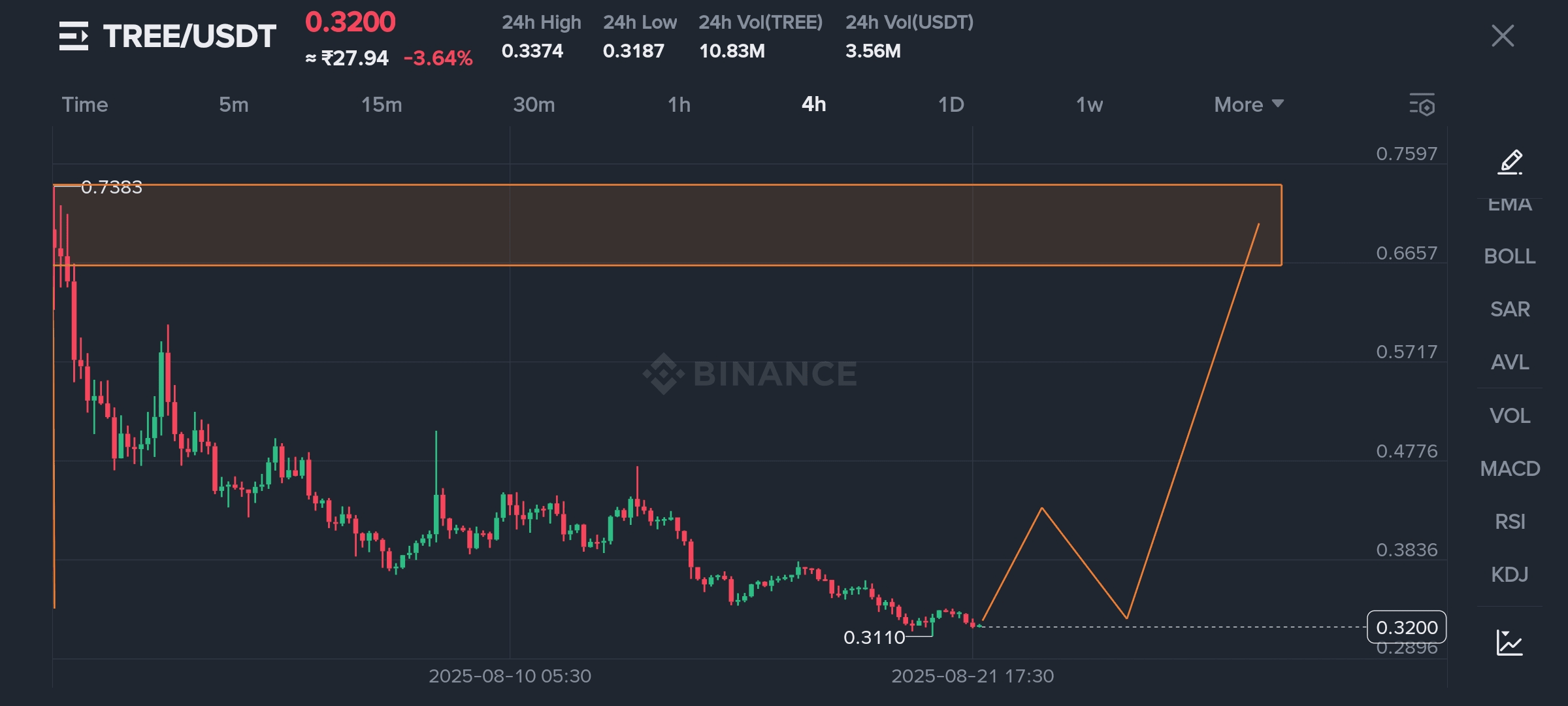Click the TREE/USDT pair title
The image size is (1568, 706).
[x=189, y=36]
